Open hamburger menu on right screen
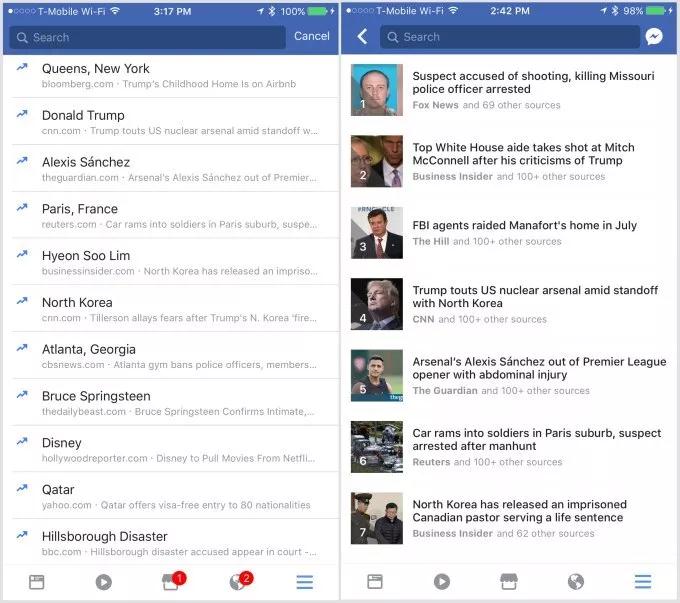 click(x=643, y=582)
